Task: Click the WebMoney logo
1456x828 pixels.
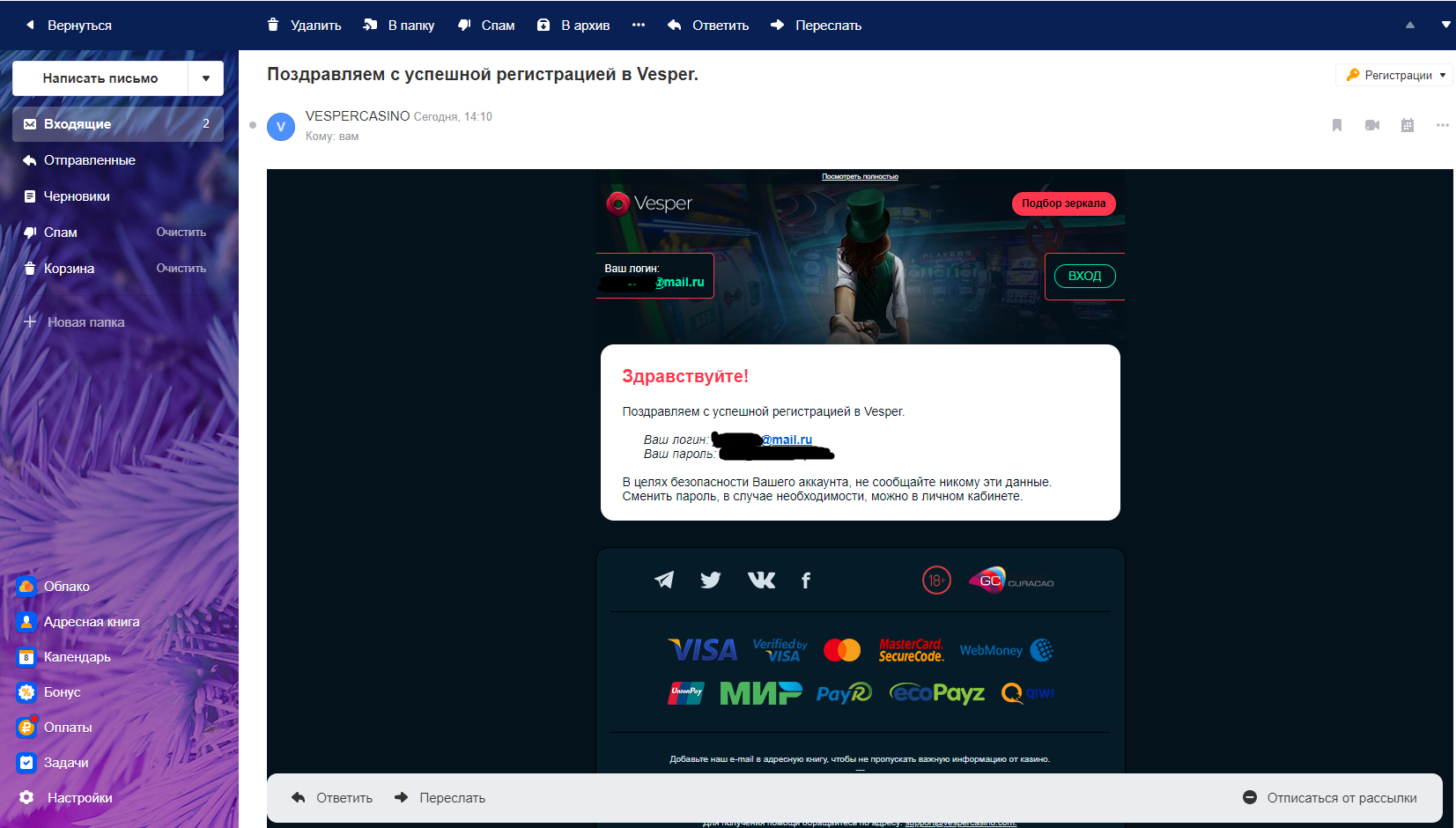Action: click(1007, 650)
